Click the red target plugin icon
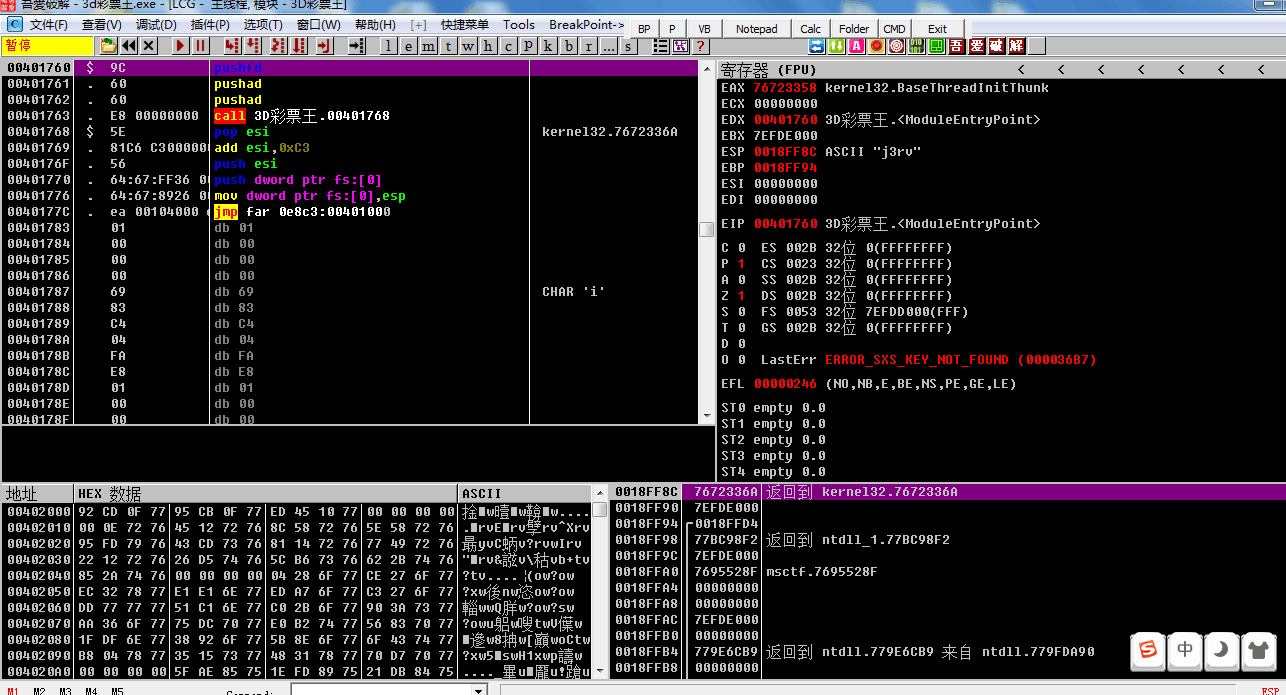The image size is (1286, 695). coord(897,46)
